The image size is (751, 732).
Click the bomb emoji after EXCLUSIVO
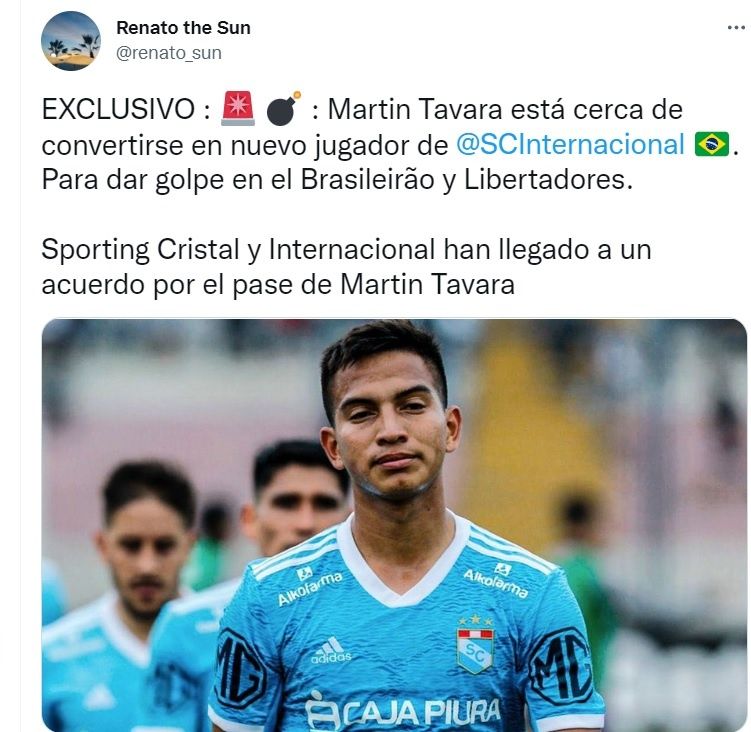tap(283, 108)
